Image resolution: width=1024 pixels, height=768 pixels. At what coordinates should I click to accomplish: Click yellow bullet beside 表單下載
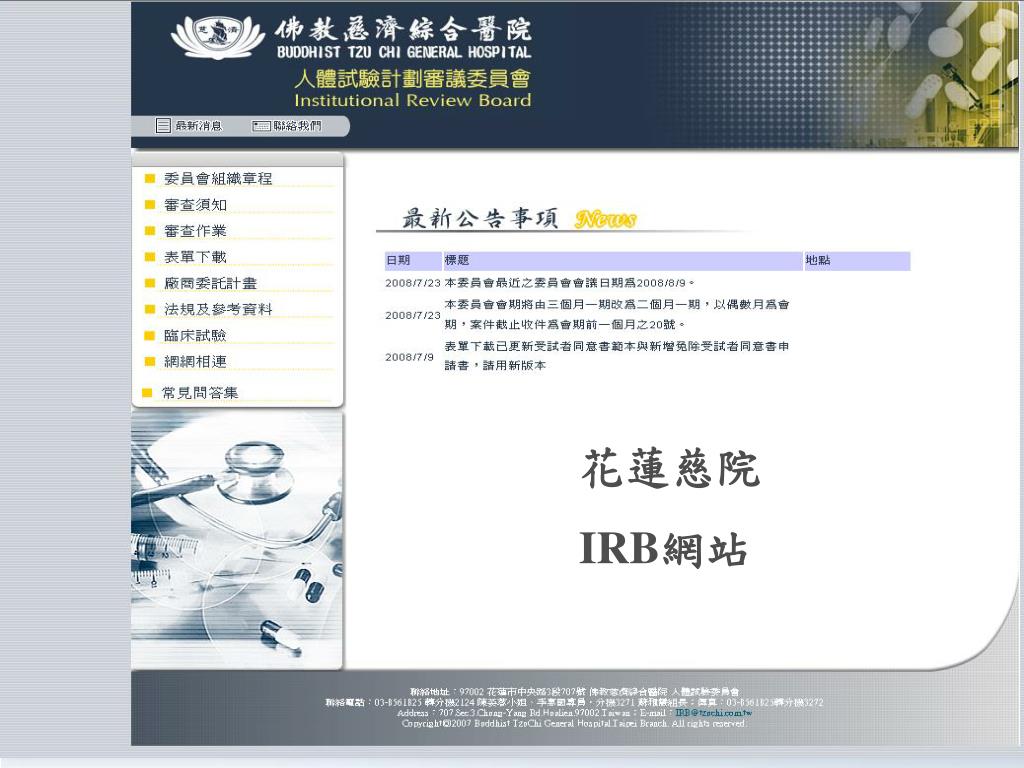[150, 257]
